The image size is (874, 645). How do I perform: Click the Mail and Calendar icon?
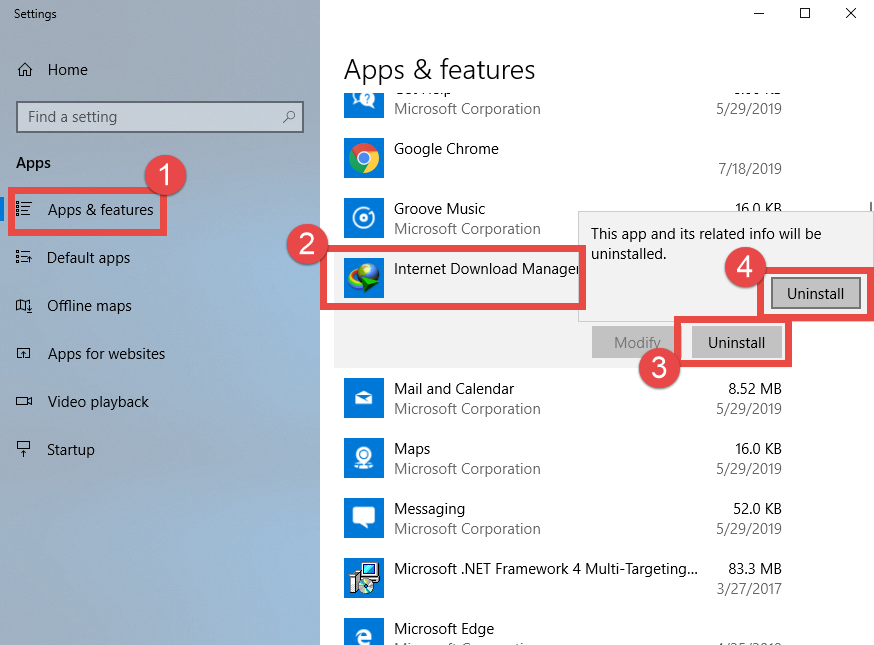(x=363, y=398)
